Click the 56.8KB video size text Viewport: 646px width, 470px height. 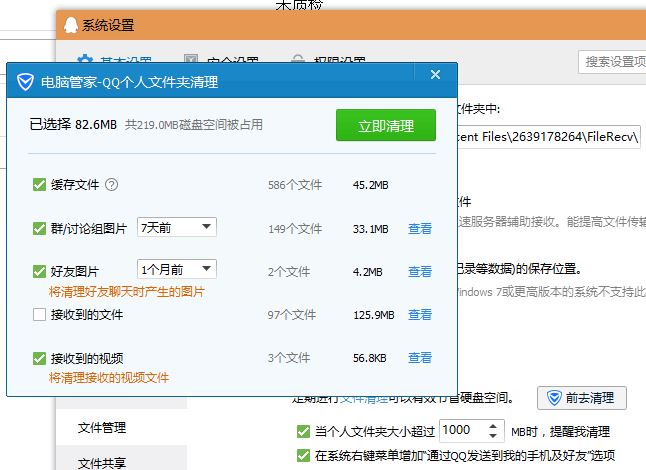point(370,358)
